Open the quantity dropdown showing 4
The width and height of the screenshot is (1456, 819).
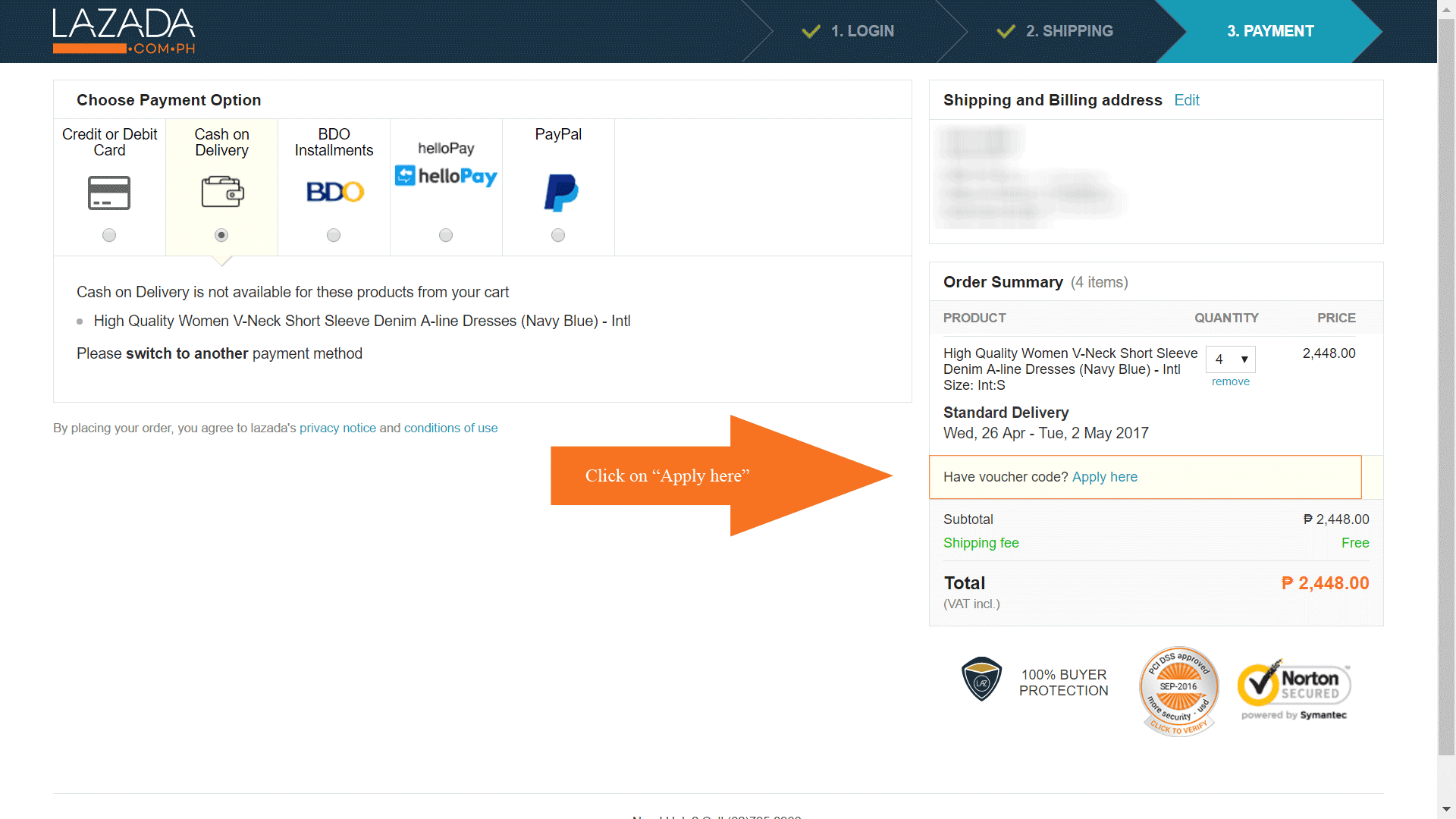tap(1230, 359)
